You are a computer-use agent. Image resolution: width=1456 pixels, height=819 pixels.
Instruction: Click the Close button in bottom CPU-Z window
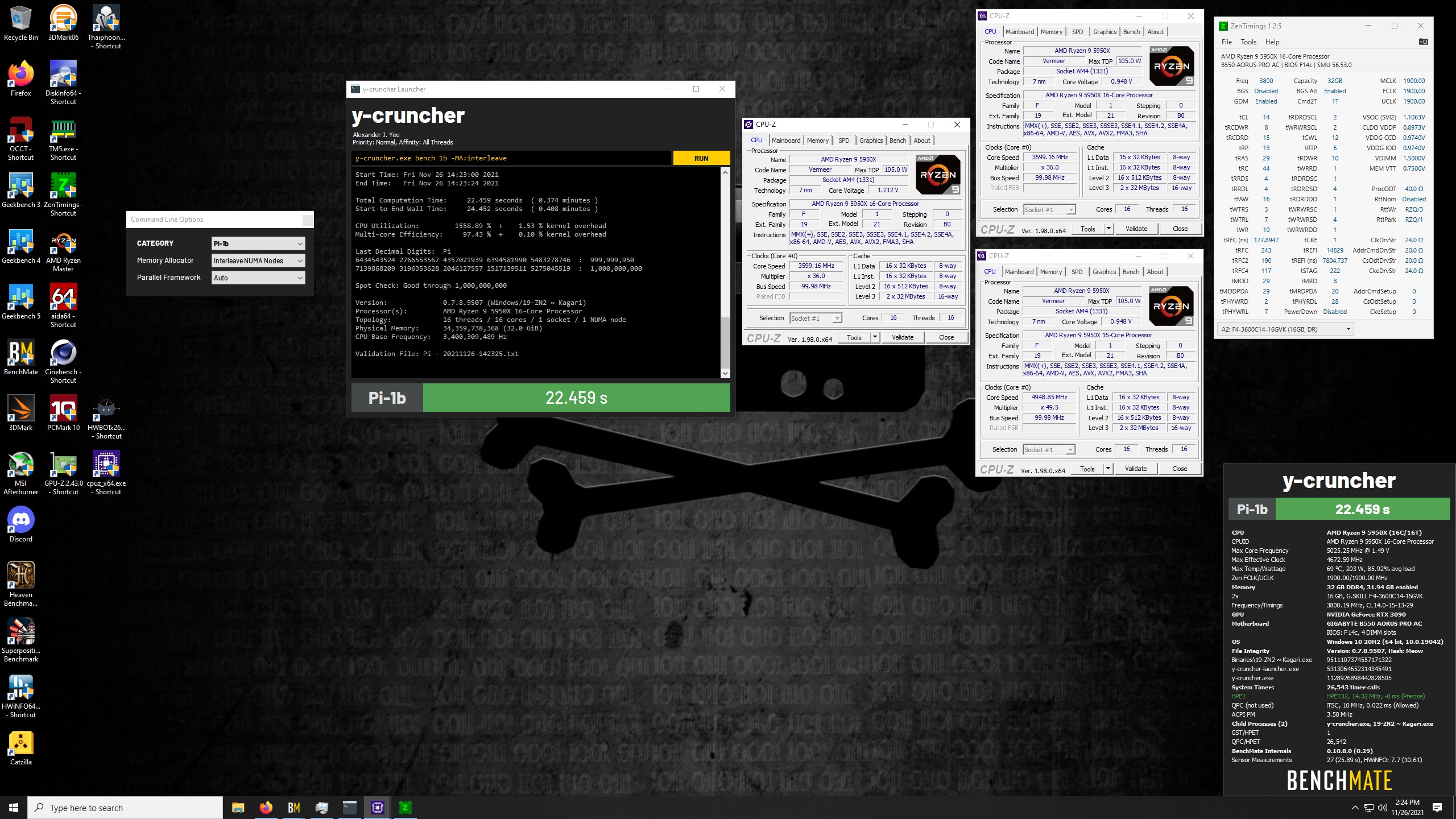1180,469
